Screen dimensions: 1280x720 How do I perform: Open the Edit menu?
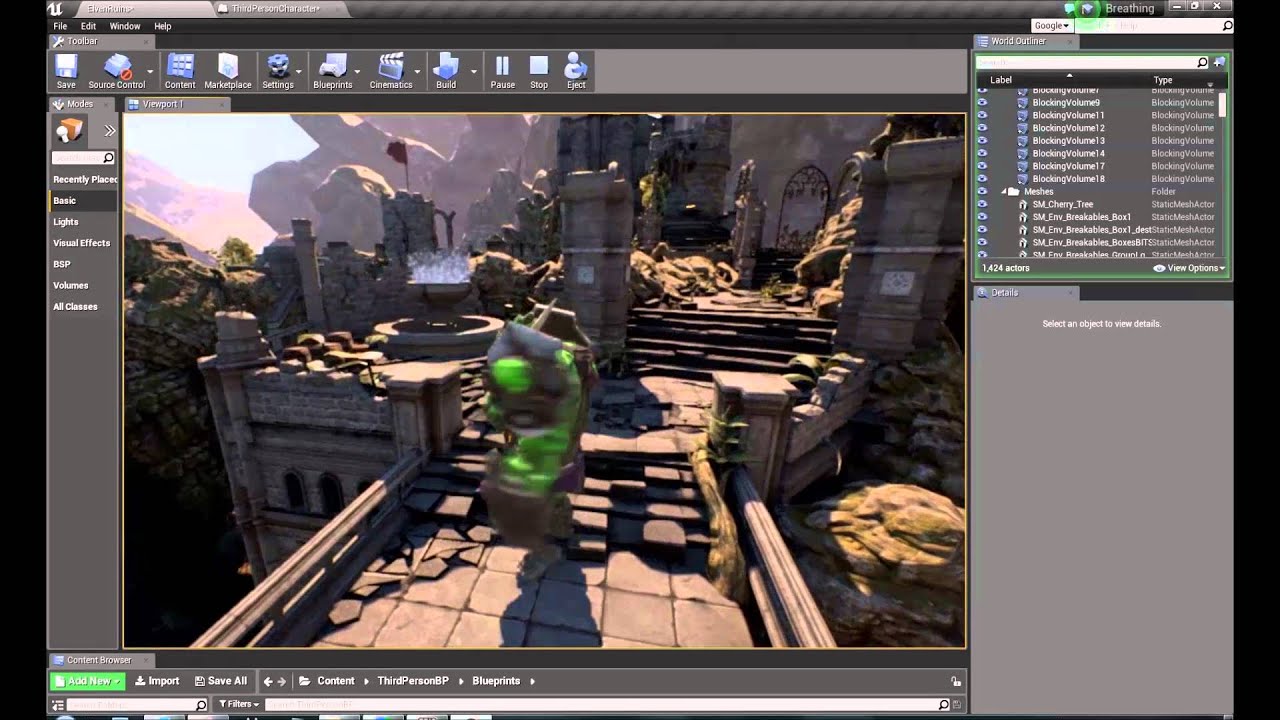(88, 26)
